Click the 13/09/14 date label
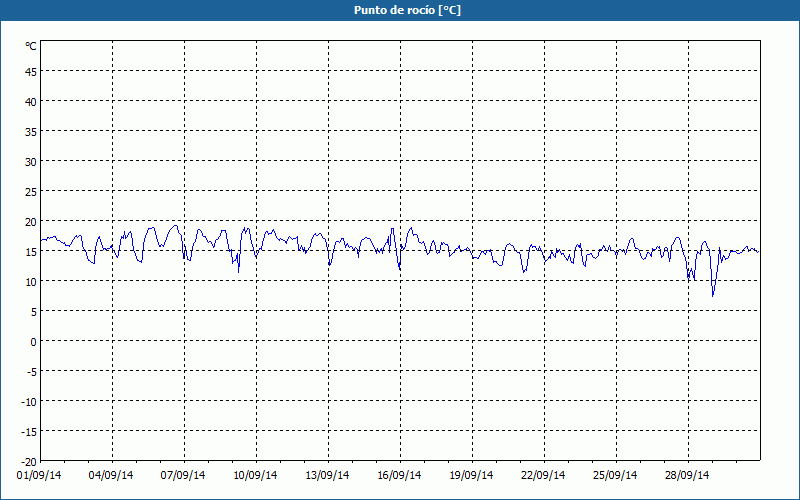This screenshot has height=500, width=800. 327,475
